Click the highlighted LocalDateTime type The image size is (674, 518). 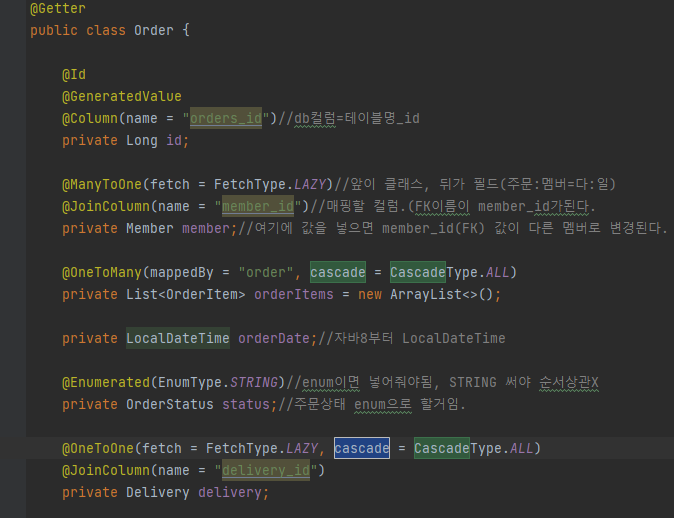pos(178,338)
